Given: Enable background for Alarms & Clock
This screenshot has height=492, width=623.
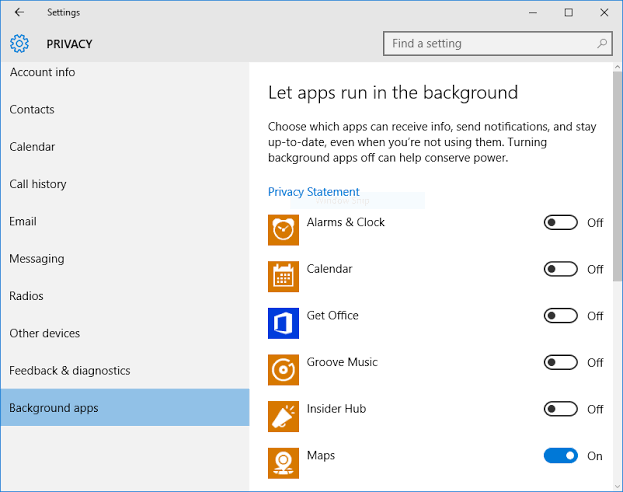Looking at the screenshot, I should point(561,222).
